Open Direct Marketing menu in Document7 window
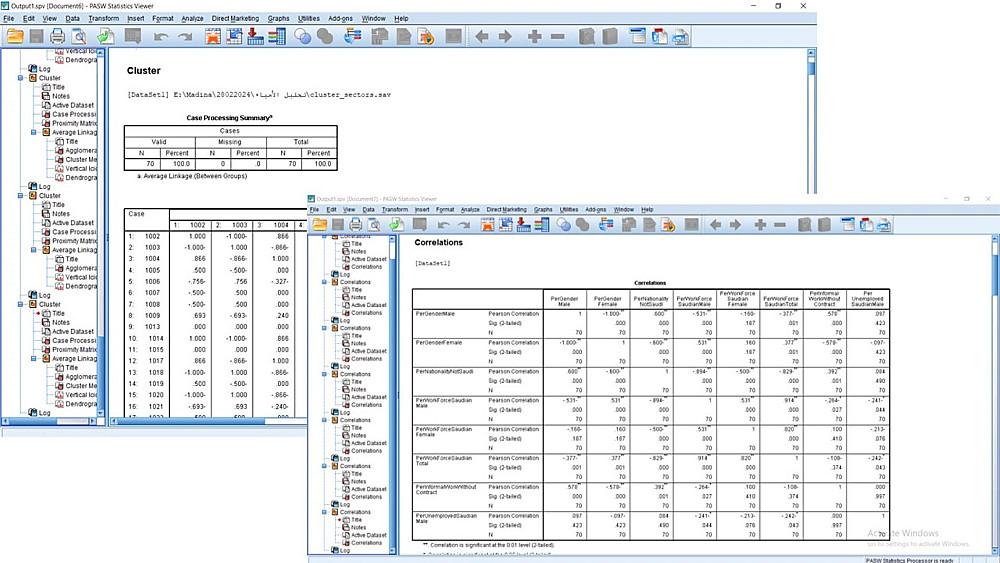Image resolution: width=1000 pixels, height=563 pixels. pyautogui.click(x=506, y=209)
